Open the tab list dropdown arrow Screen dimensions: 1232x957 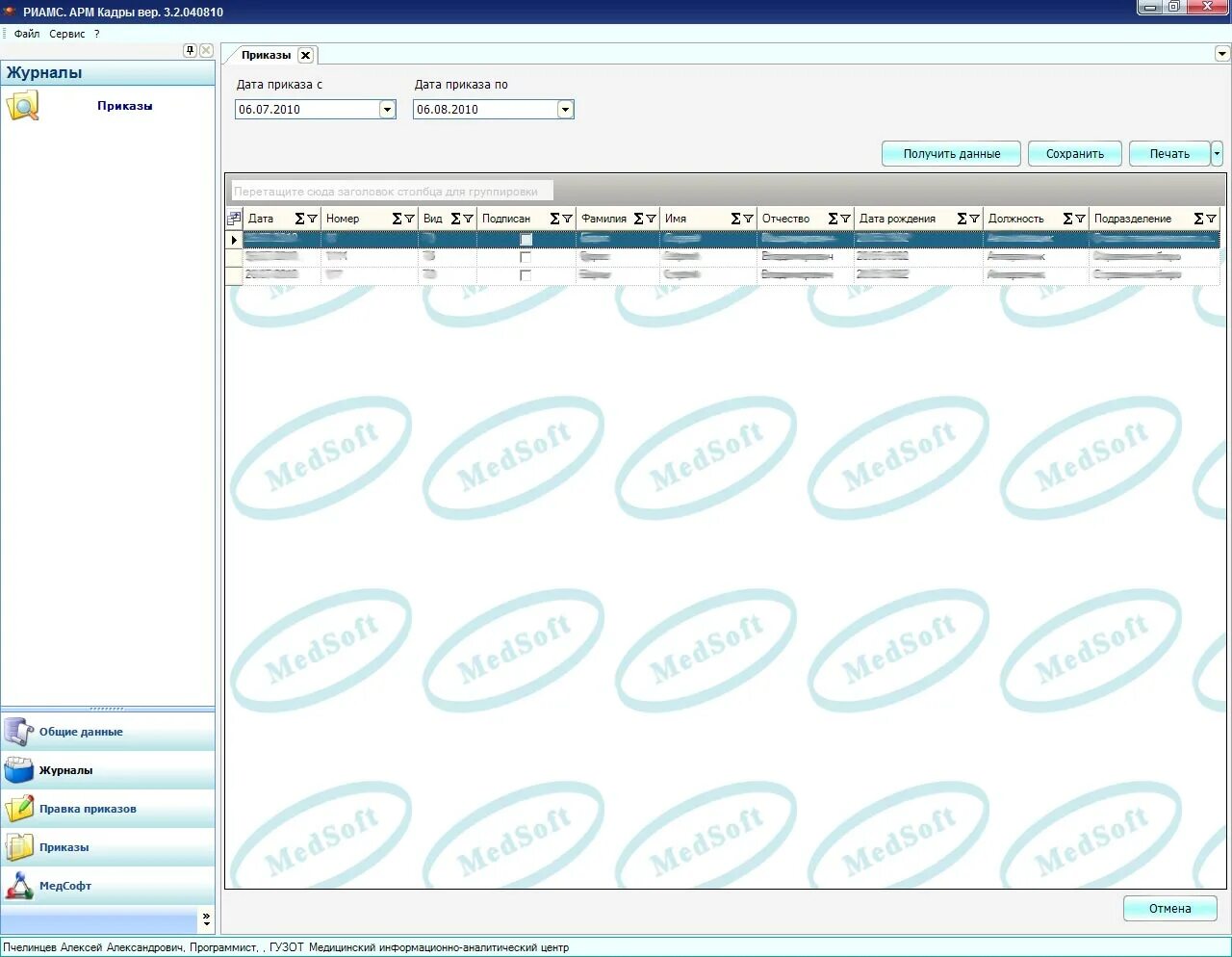tap(1221, 54)
